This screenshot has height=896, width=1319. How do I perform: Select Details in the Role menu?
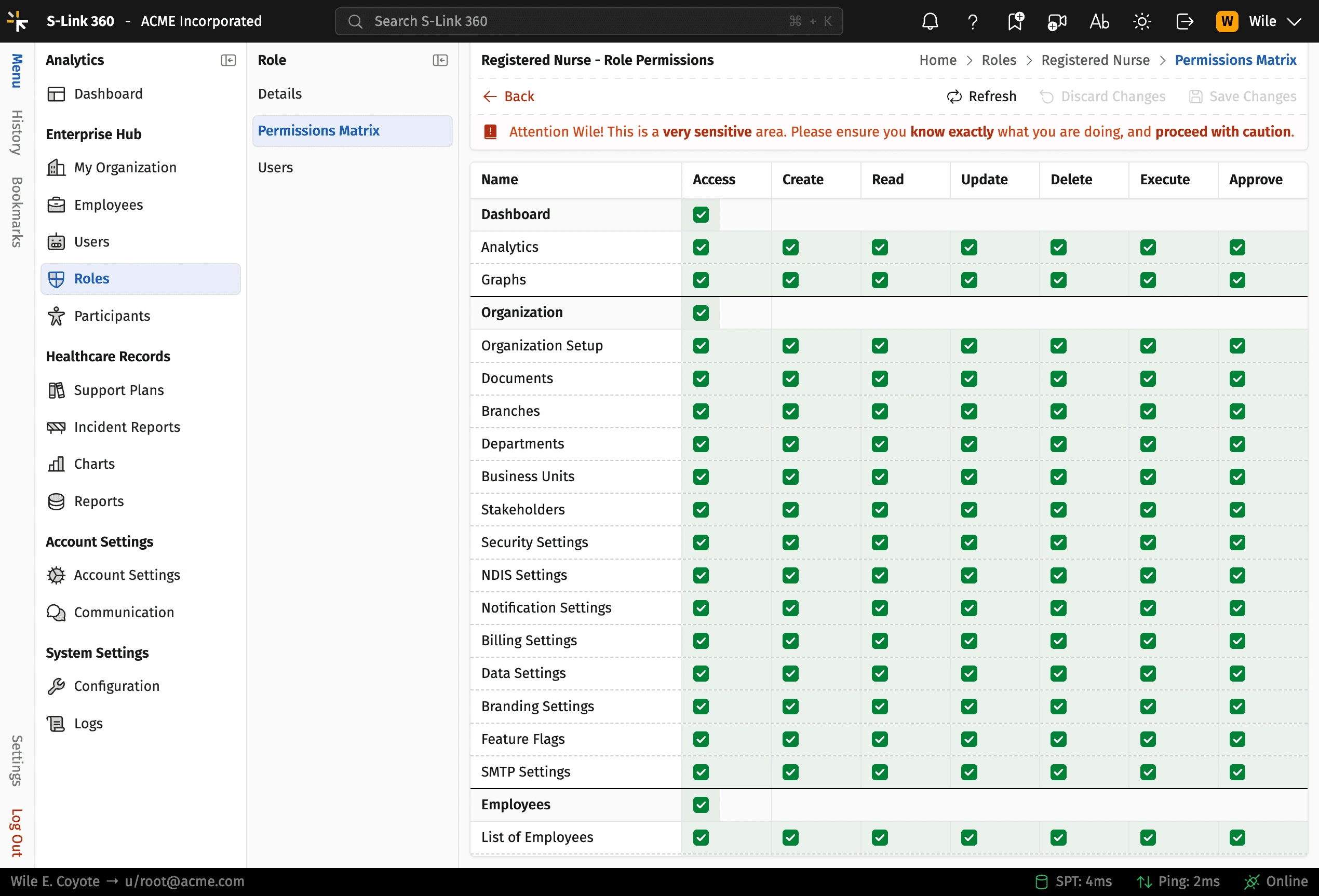coord(280,93)
